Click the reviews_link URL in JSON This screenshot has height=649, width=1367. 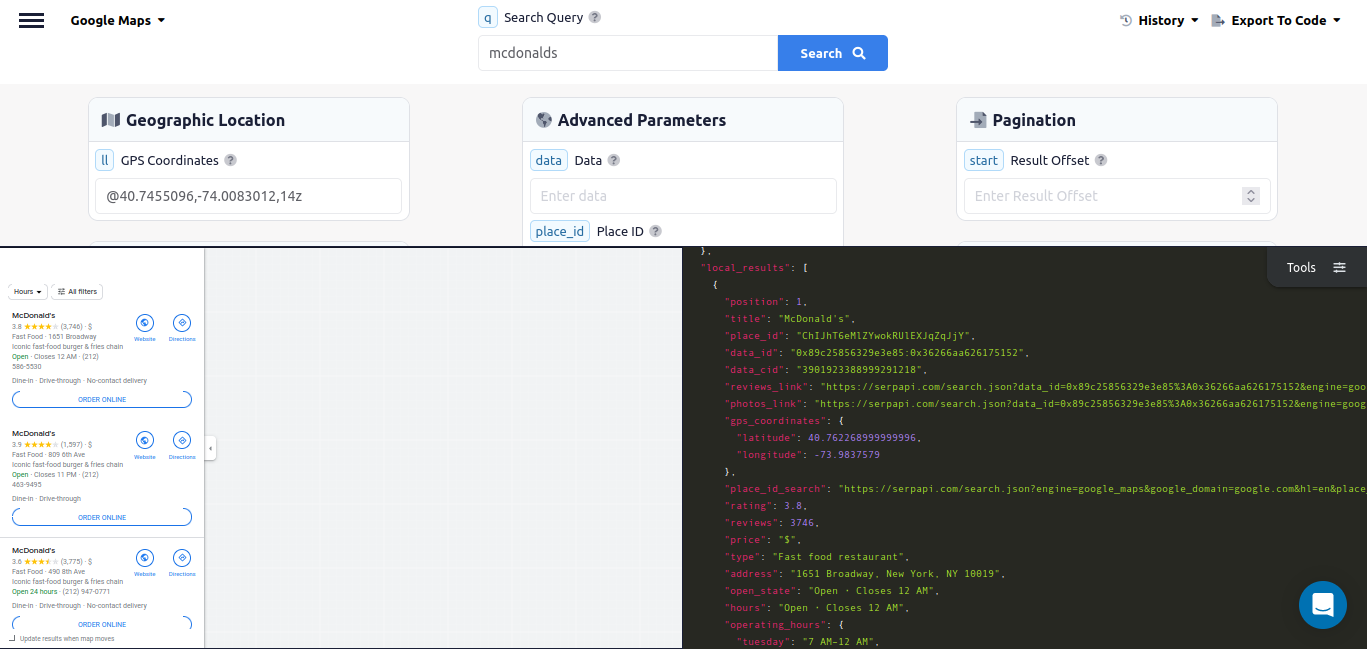pyautogui.click(x=1093, y=386)
